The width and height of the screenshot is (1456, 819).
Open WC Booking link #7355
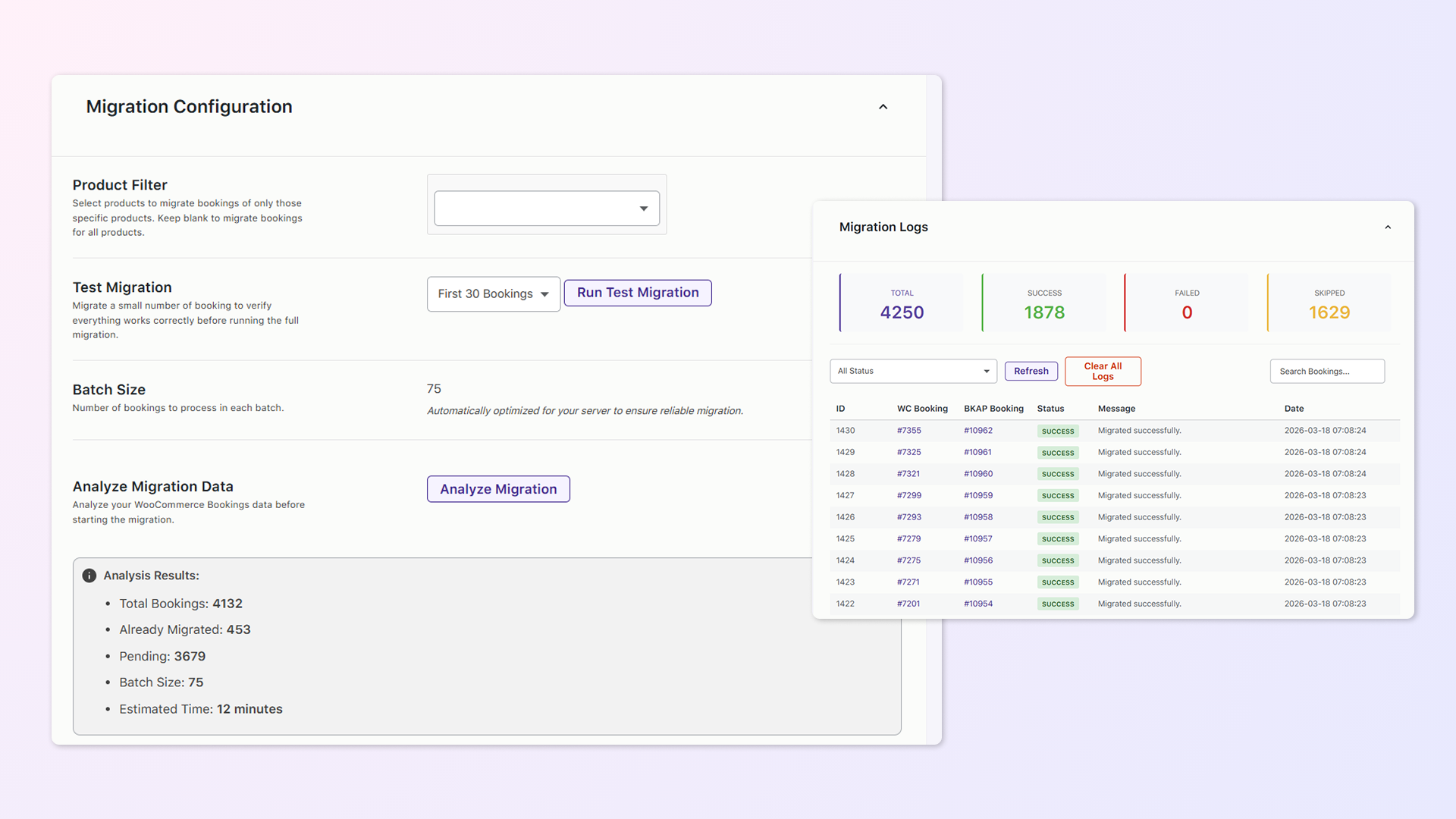pos(908,431)
